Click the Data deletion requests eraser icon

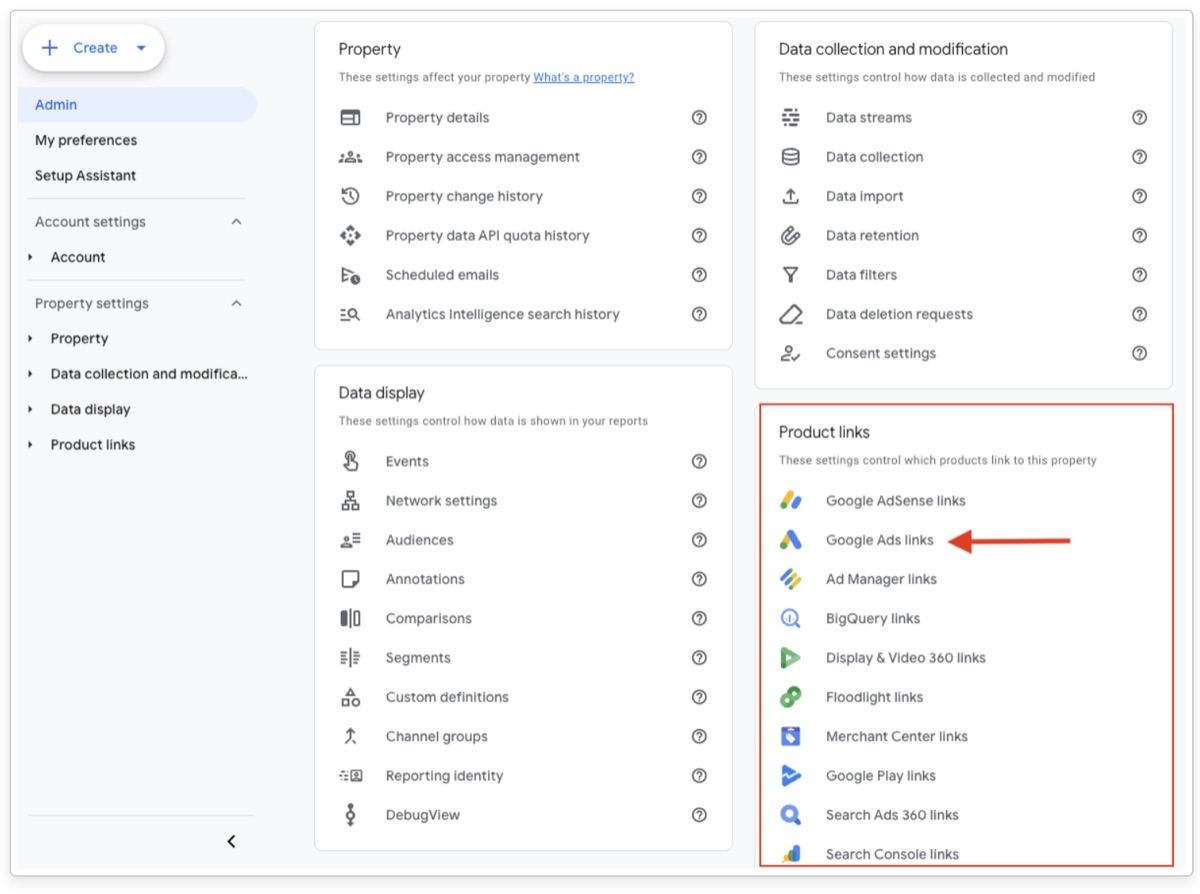tap(791, 314)
